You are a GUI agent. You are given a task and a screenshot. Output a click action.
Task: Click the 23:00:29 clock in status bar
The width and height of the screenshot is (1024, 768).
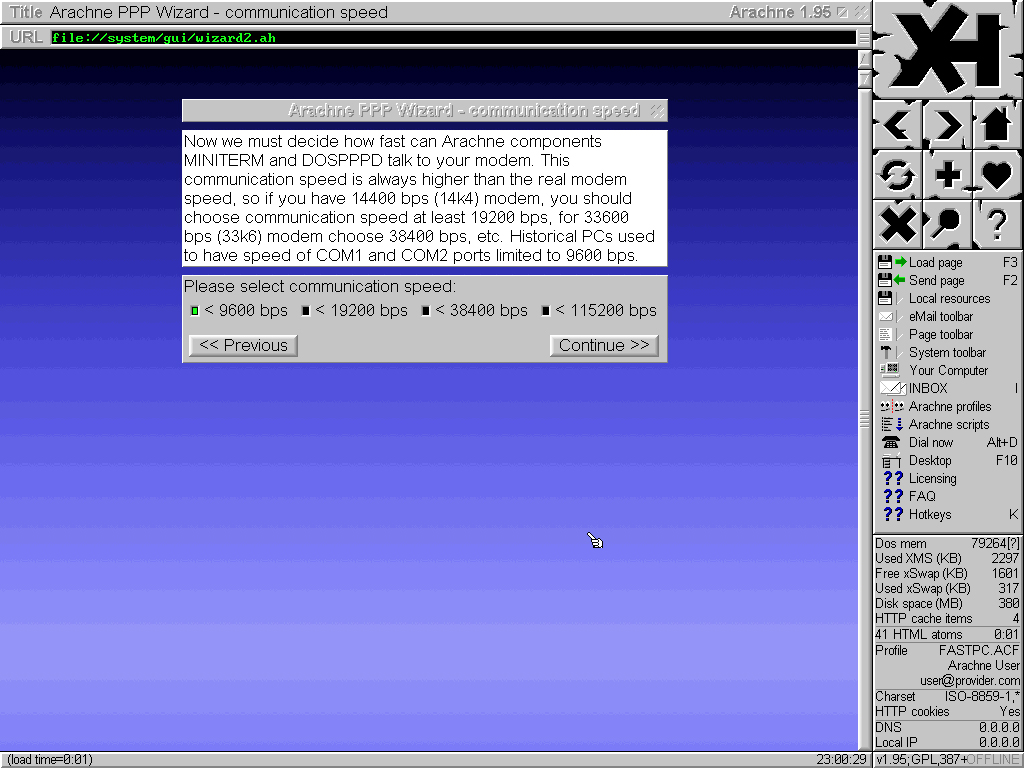point(841,760)
